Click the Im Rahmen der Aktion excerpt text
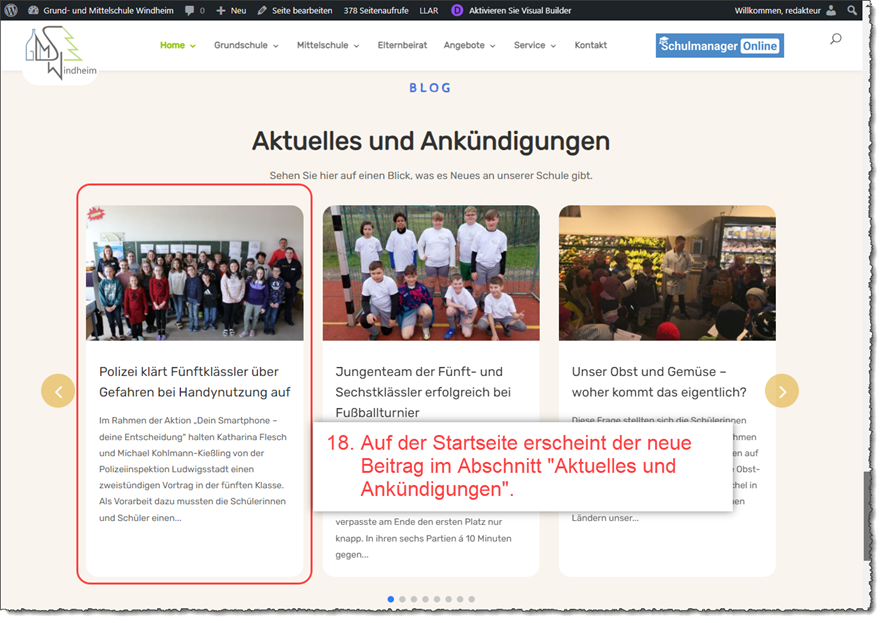883x623 pixels. 193,469
